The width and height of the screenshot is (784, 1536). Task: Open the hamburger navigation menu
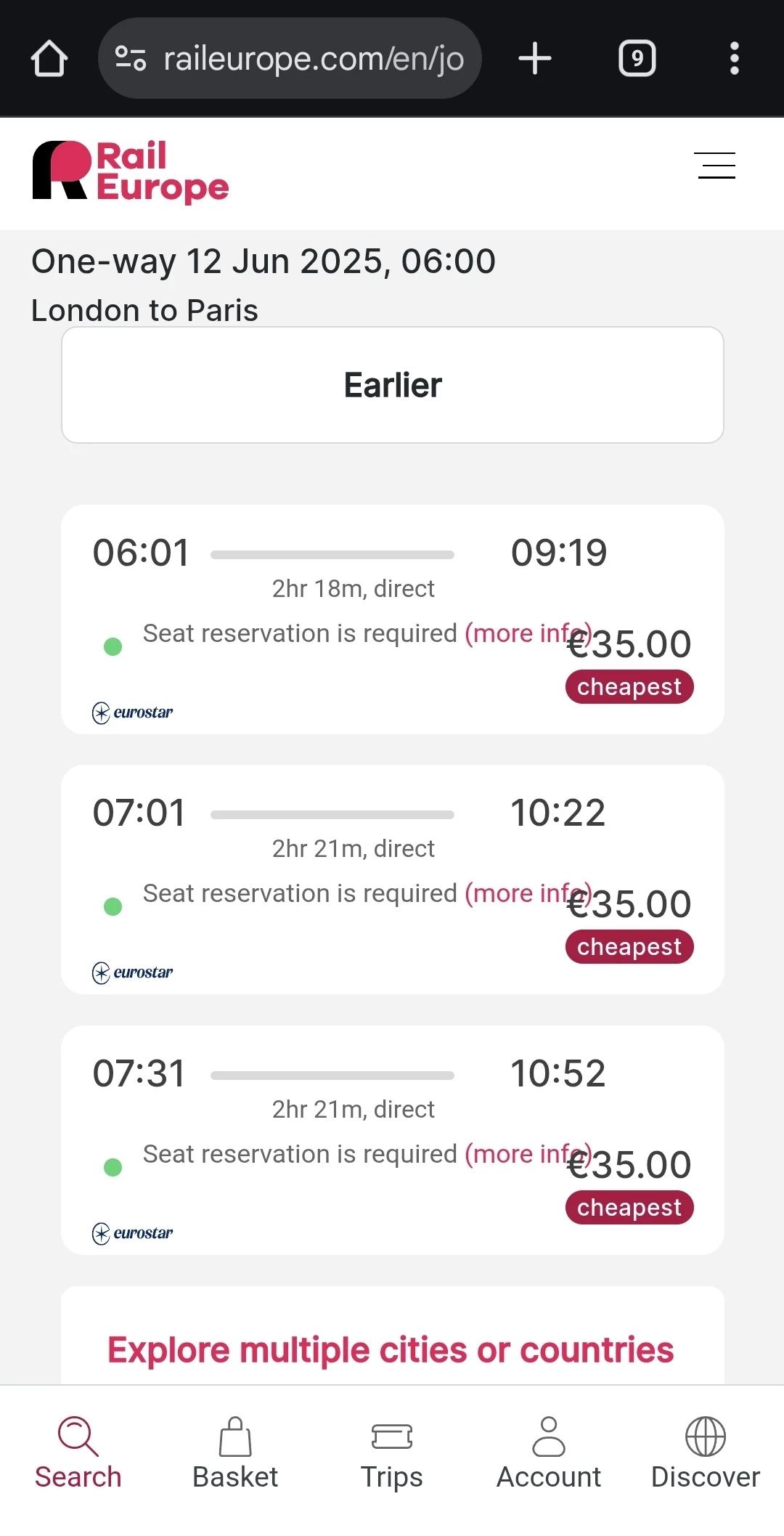click(x=715, y=166)
